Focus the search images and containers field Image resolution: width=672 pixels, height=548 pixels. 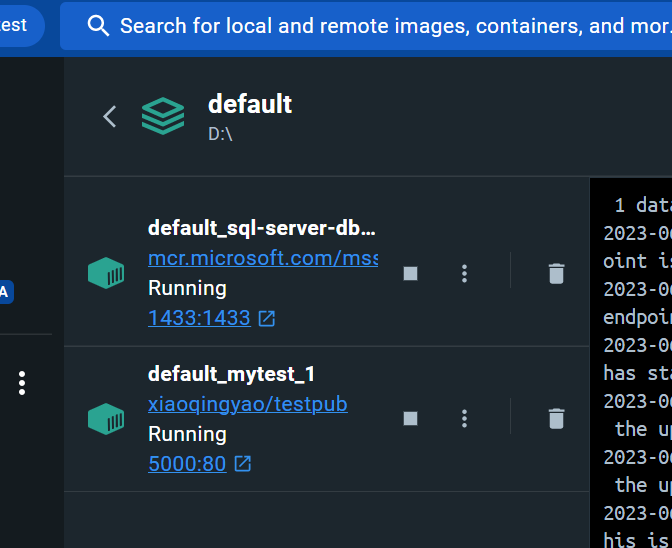[366, 26]
